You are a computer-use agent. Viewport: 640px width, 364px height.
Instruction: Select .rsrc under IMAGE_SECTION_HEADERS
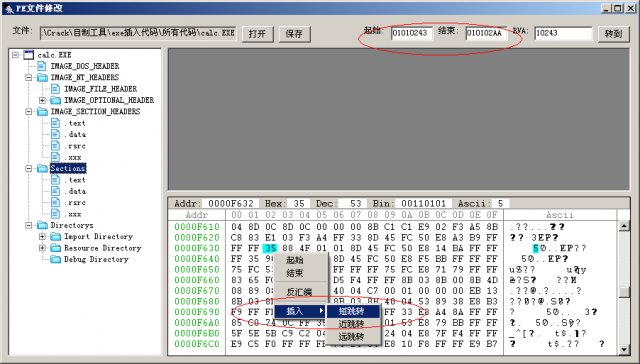tap(74, 146)
